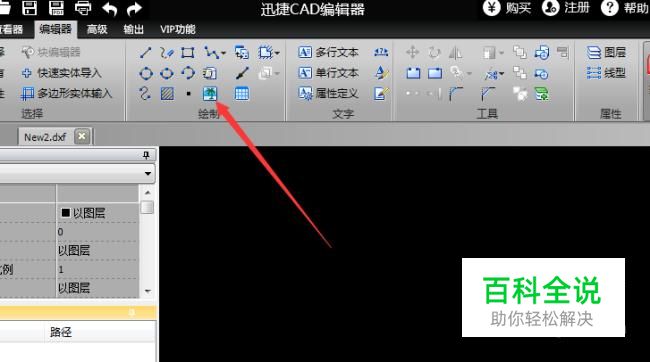Click the diagonal thick line icon

click(242, 73)
